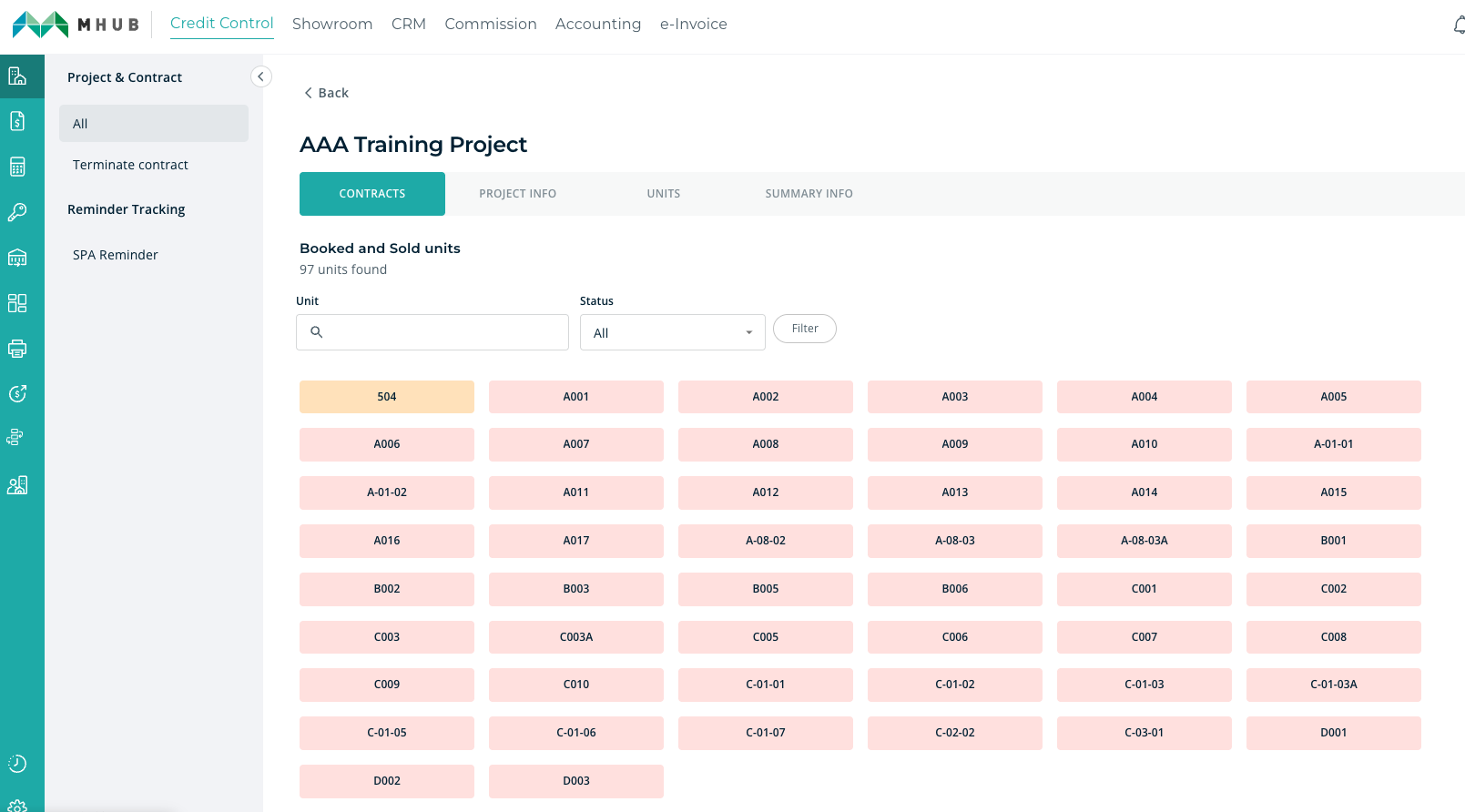Open the clock history icon in sidebar
The image size is (1465, 812).
tap(17, 764)
